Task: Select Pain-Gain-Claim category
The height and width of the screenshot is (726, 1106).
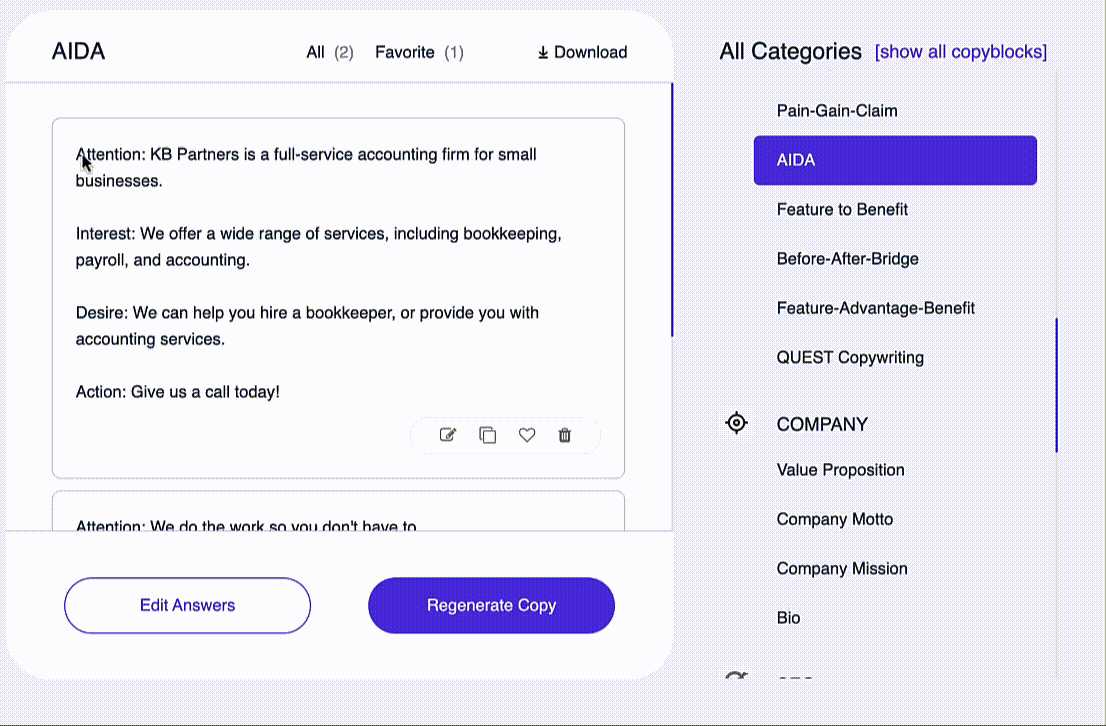Action: [x=837, y=111]
